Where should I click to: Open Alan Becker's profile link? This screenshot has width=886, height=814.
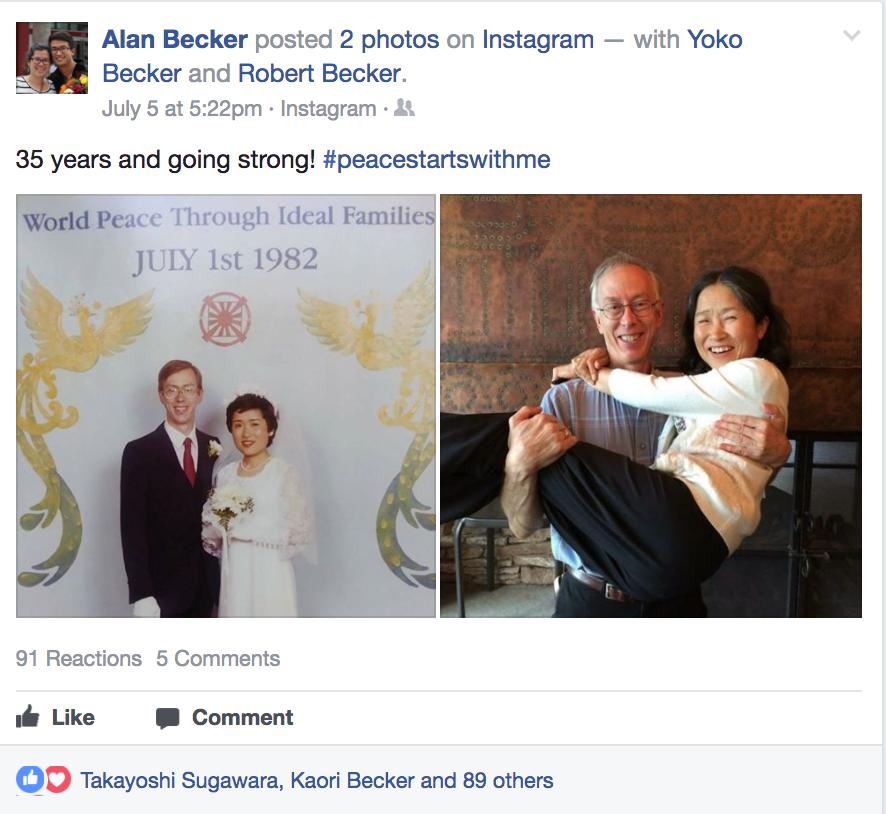[x=174, y=40]
